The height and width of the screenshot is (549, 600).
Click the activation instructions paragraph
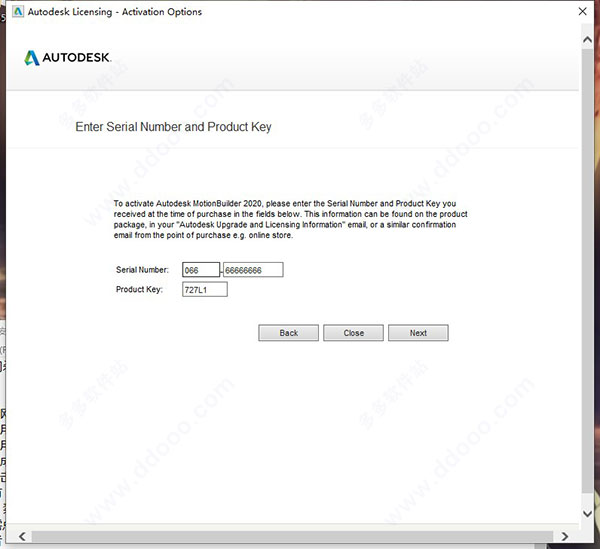pyautogui.click(x=290, y=219)
